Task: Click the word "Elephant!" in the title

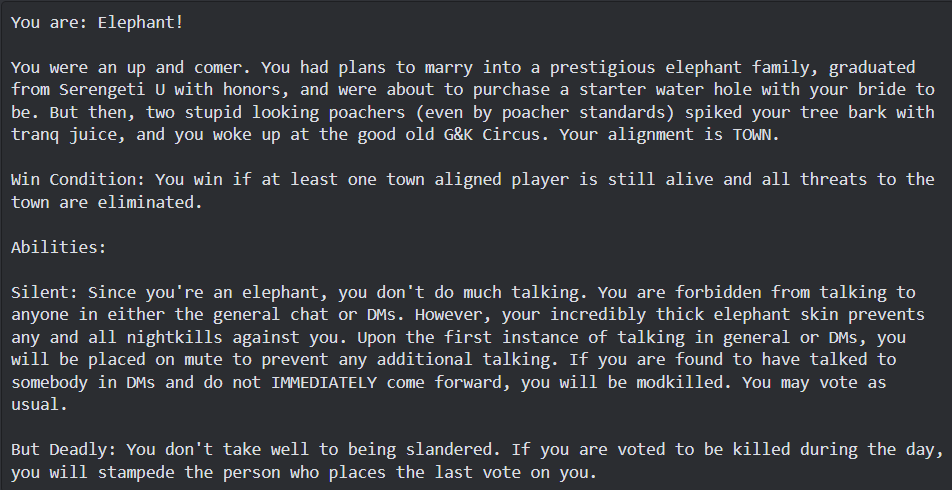Action: (x=140, y=22)
